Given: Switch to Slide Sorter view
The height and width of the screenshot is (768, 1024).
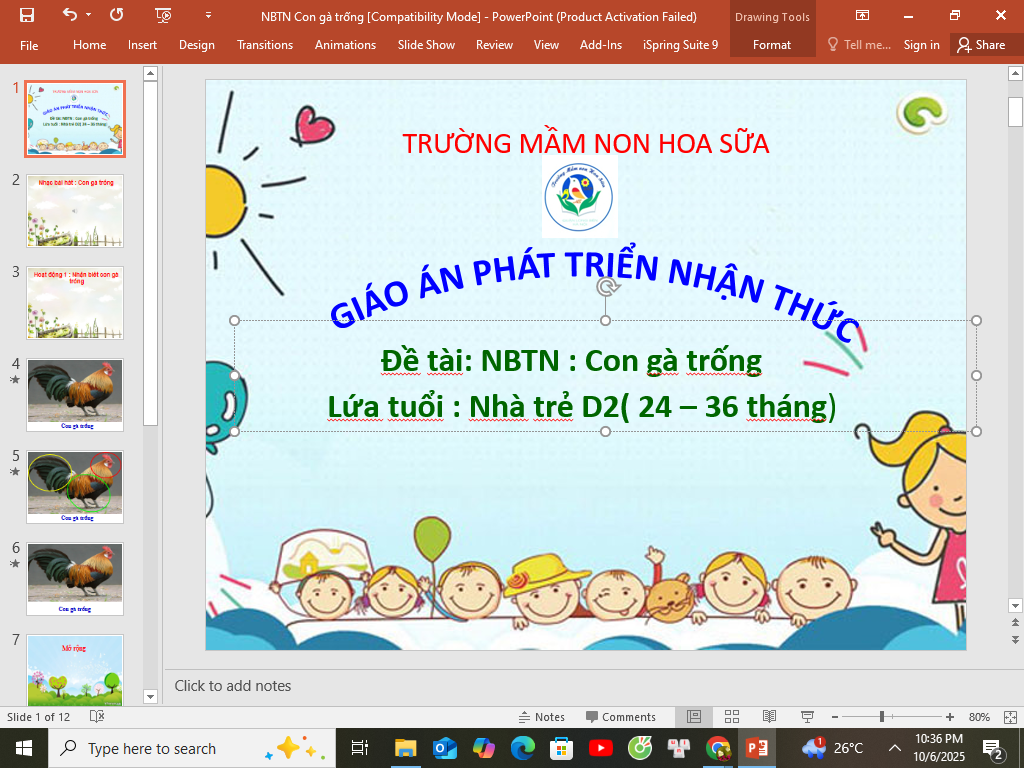Looking at the screenshot, I should pyautogui.click(x=731, y=717).
